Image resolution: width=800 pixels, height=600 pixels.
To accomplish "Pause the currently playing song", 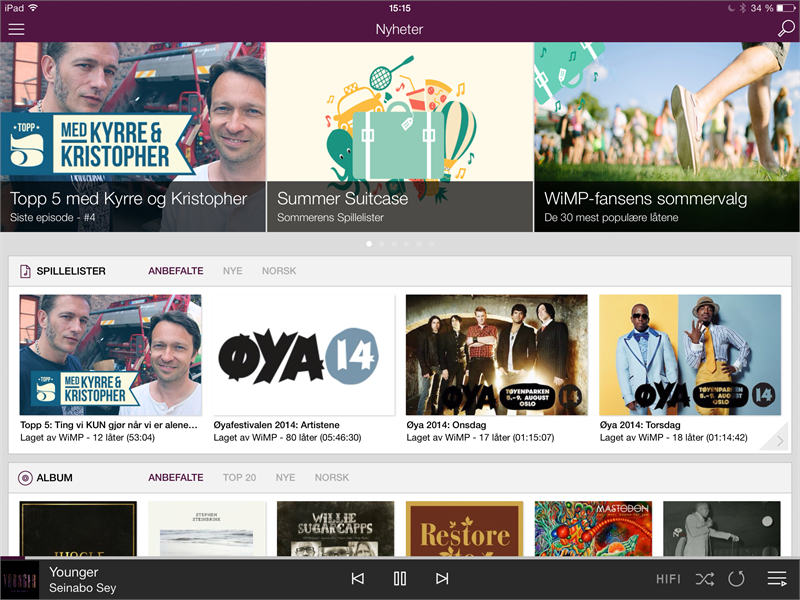I will point(400,578).
